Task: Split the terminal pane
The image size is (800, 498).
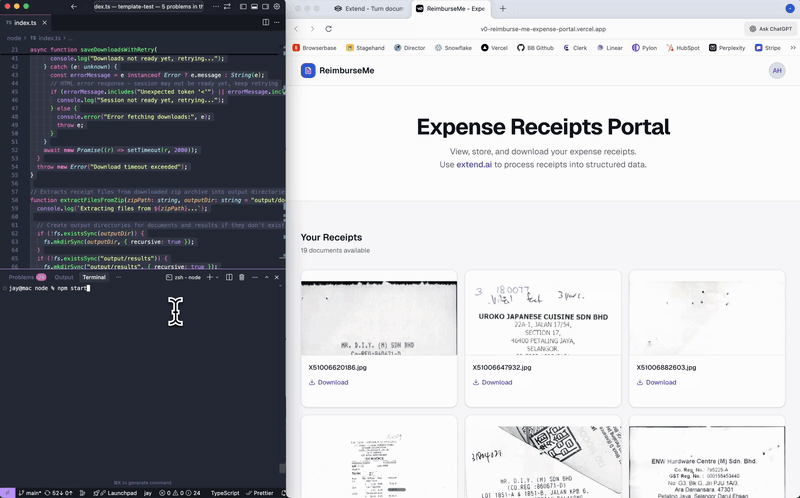Action: coord(229,277)
